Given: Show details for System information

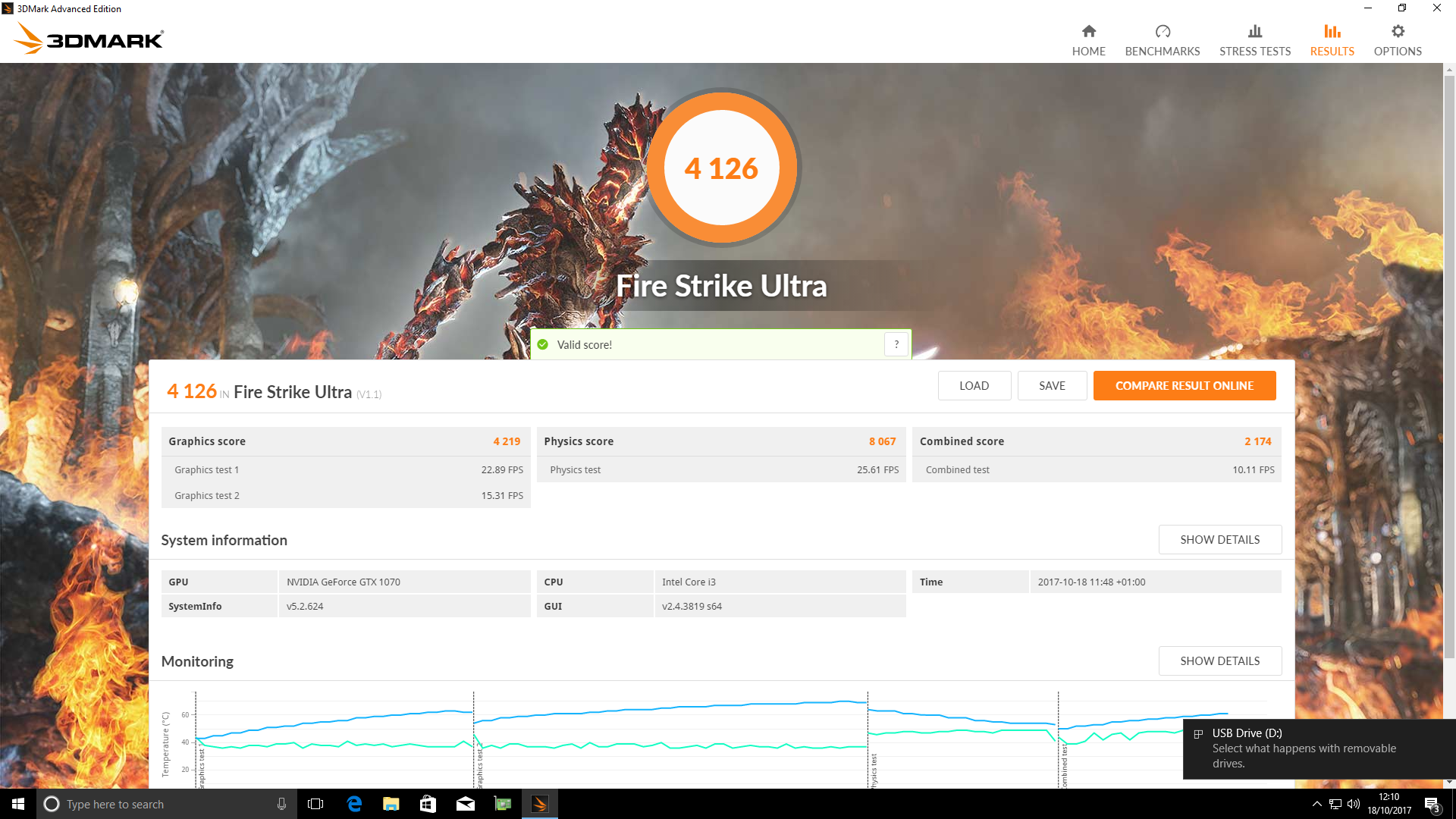Looking at the screenshot, I should 1219,539.
